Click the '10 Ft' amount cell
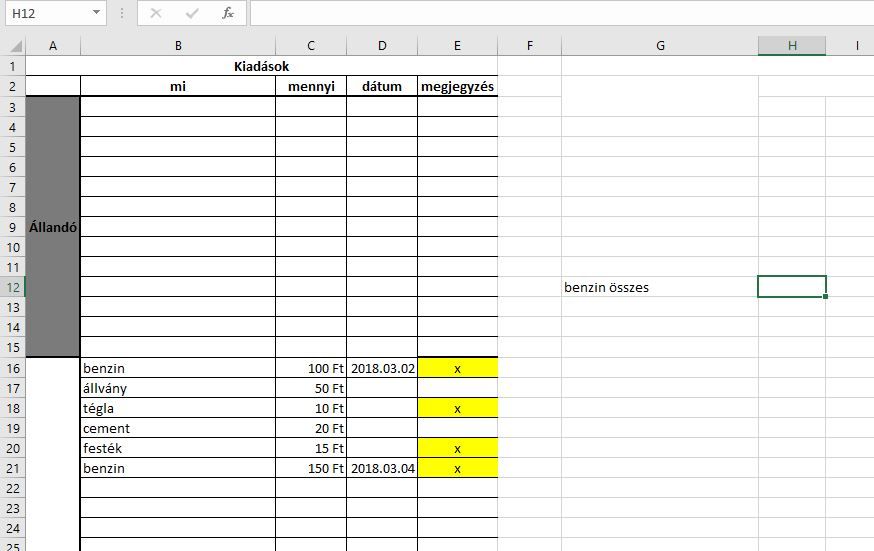Image resolution: width=874 pixels, height=551 pixels. 311,408
